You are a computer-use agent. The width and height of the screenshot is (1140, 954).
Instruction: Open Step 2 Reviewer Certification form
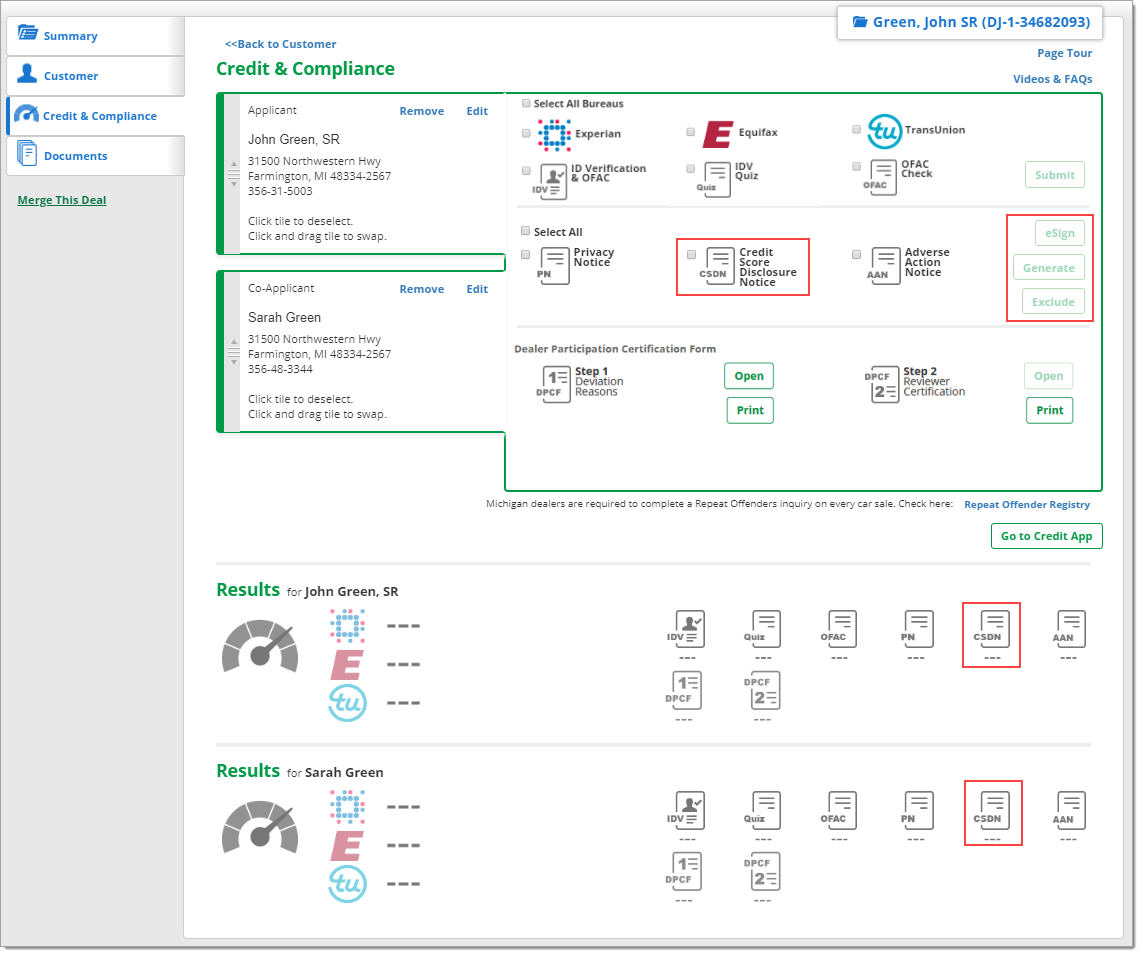(x=1048, y=376)
